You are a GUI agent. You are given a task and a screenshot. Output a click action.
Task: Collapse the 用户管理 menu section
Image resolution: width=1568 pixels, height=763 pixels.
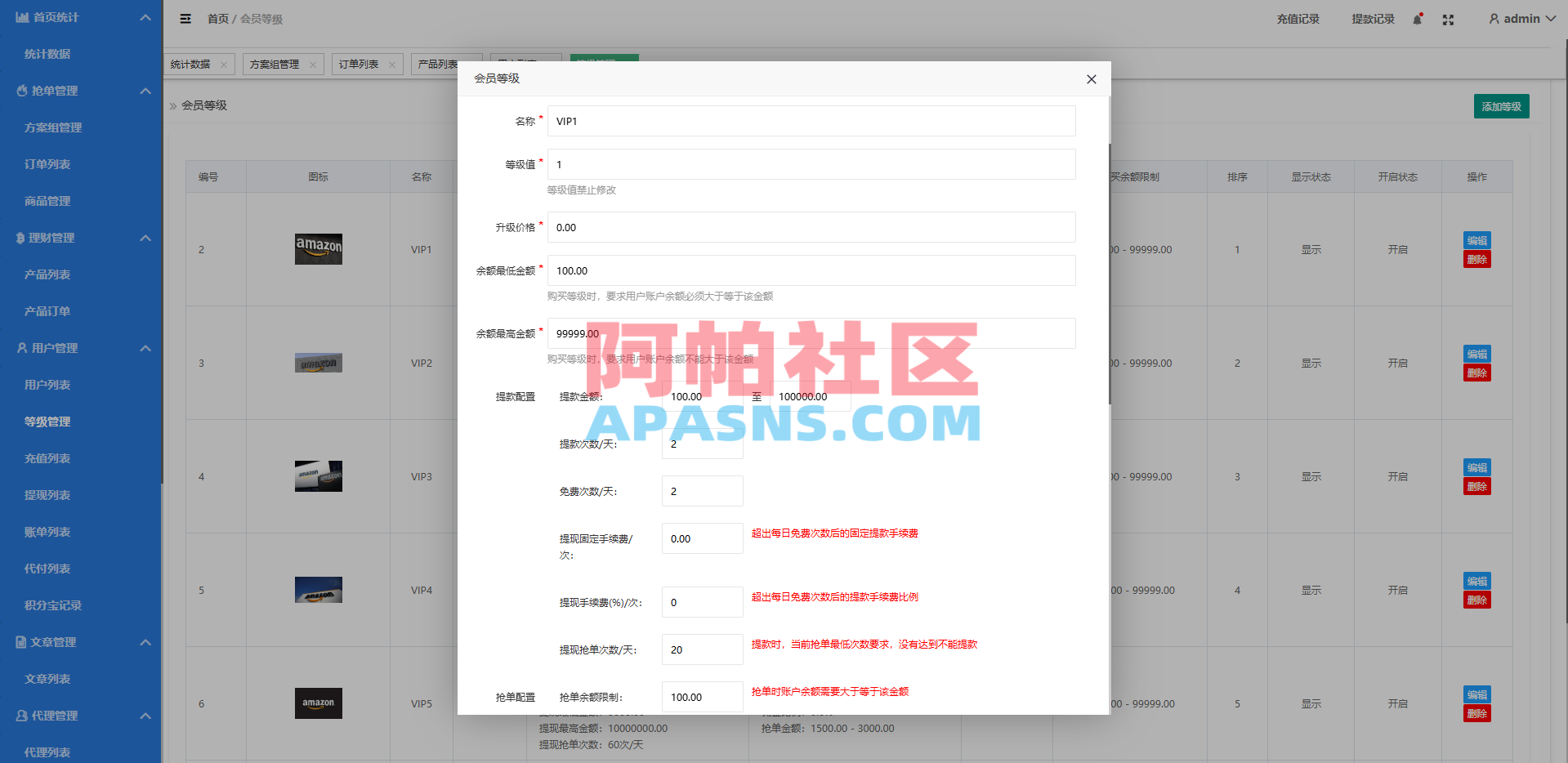[x=145, y=348]
